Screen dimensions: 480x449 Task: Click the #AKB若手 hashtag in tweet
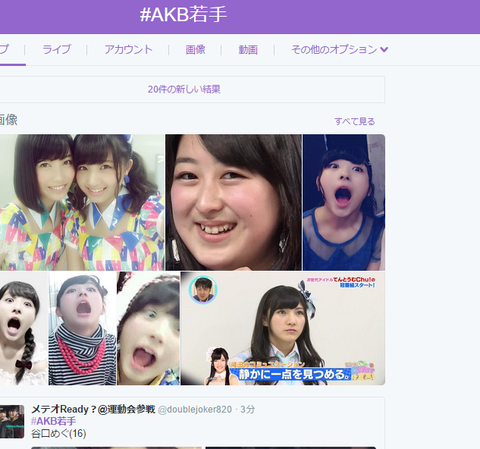[53, 421]
